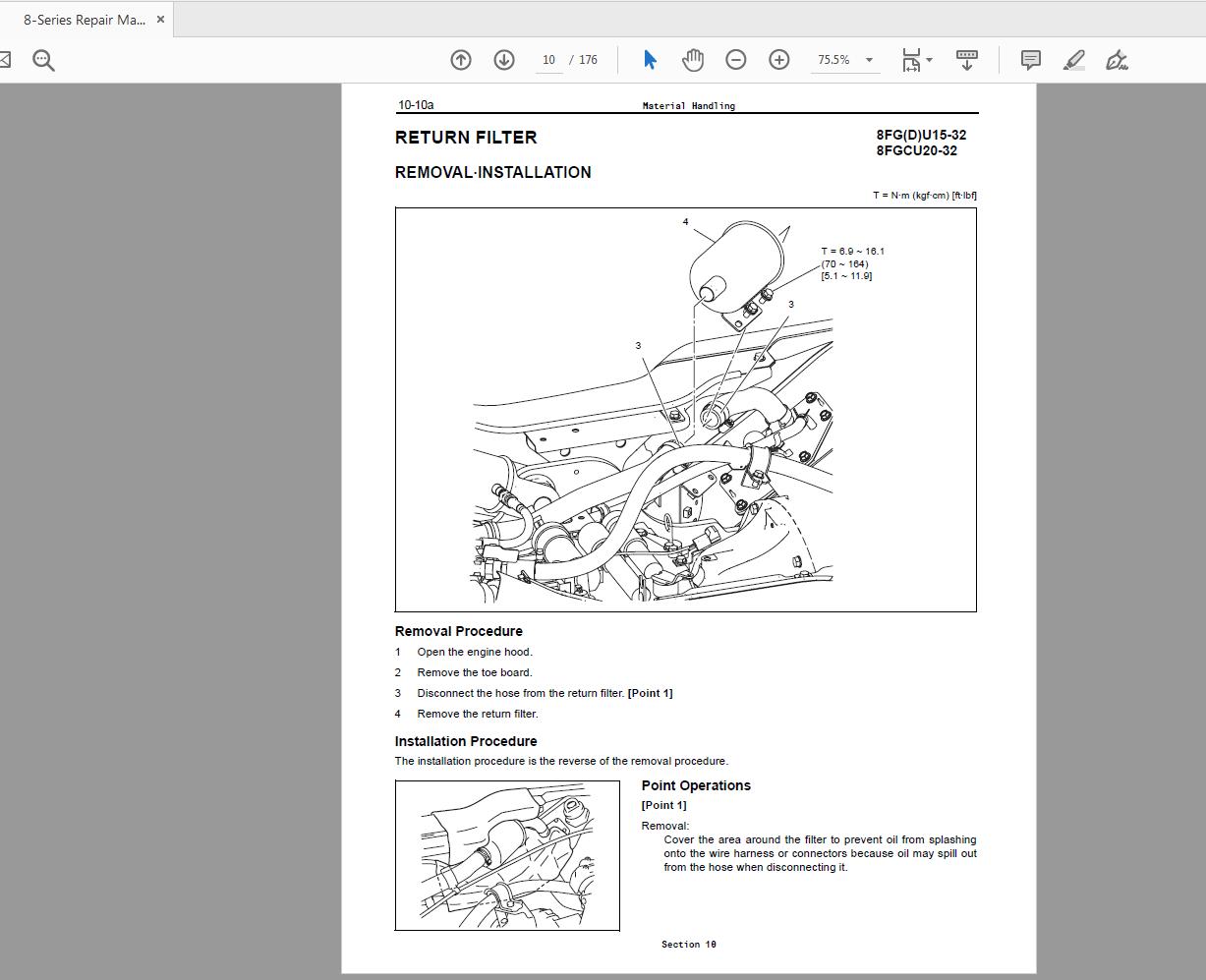Click the Section 10 footer text

click(x=689, y=944)
